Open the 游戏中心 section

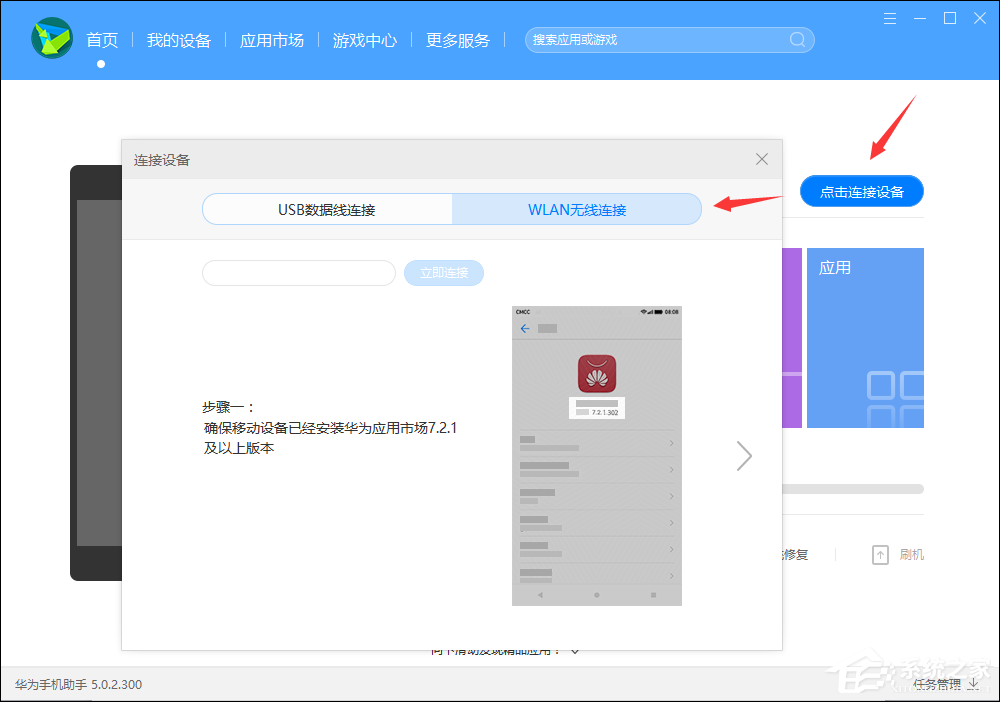pos(364,40)
